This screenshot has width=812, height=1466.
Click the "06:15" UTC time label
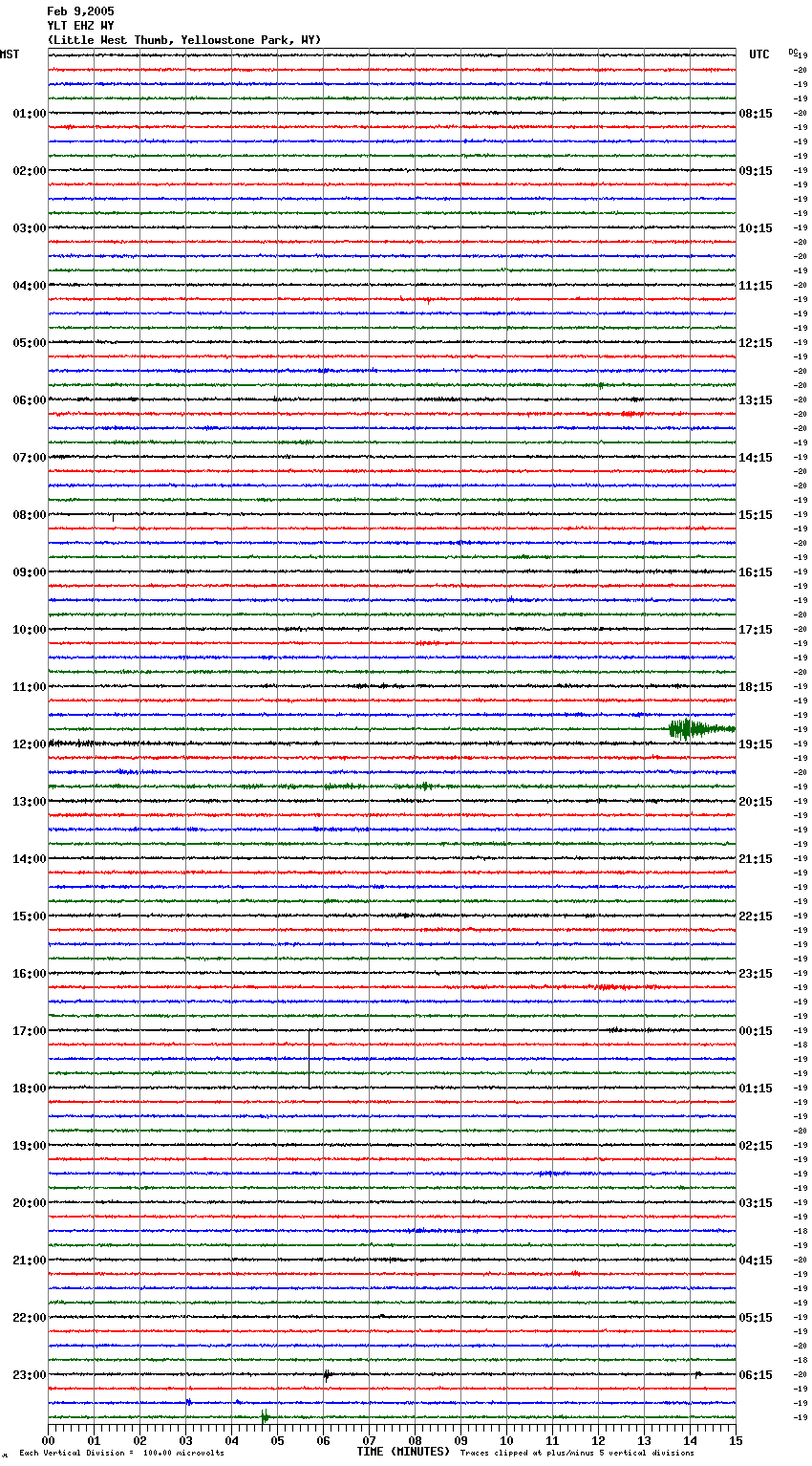coord(756,1375)
